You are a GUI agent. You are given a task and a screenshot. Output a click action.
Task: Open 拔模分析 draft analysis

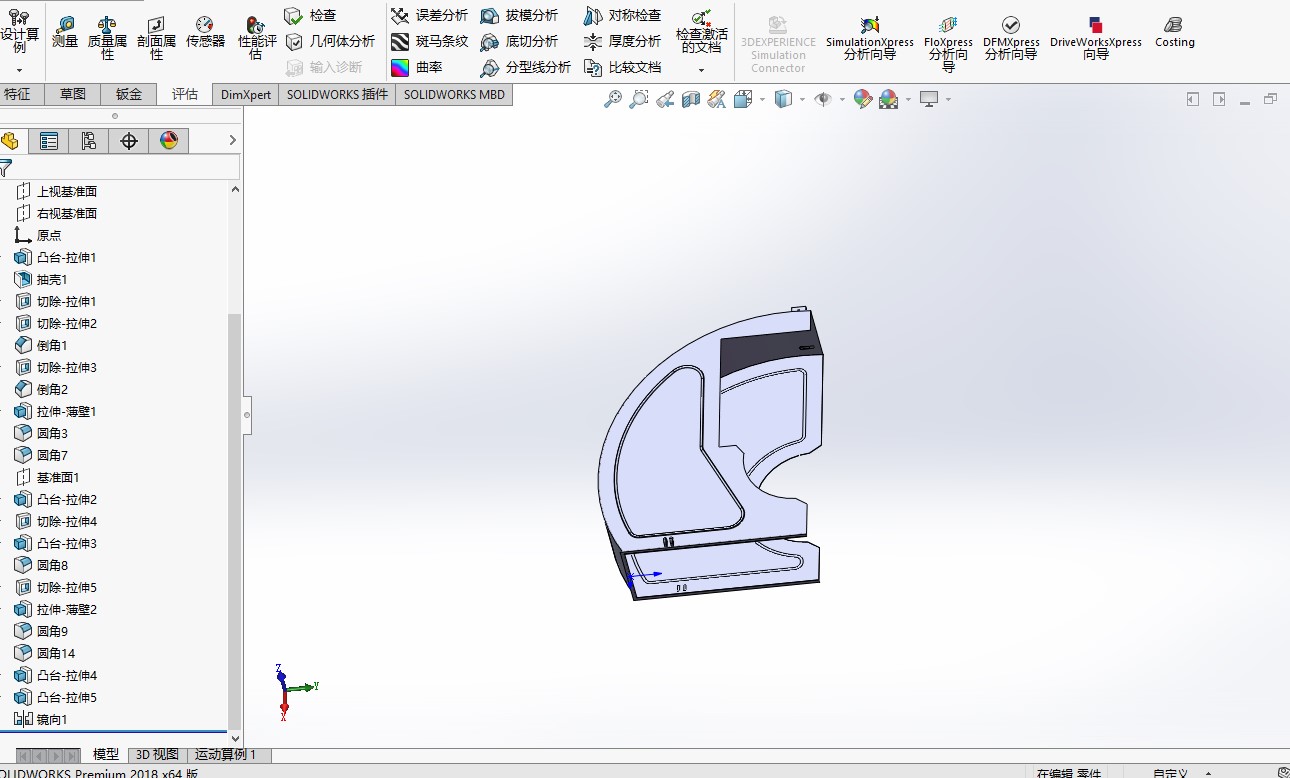click(x=519, y=15)
